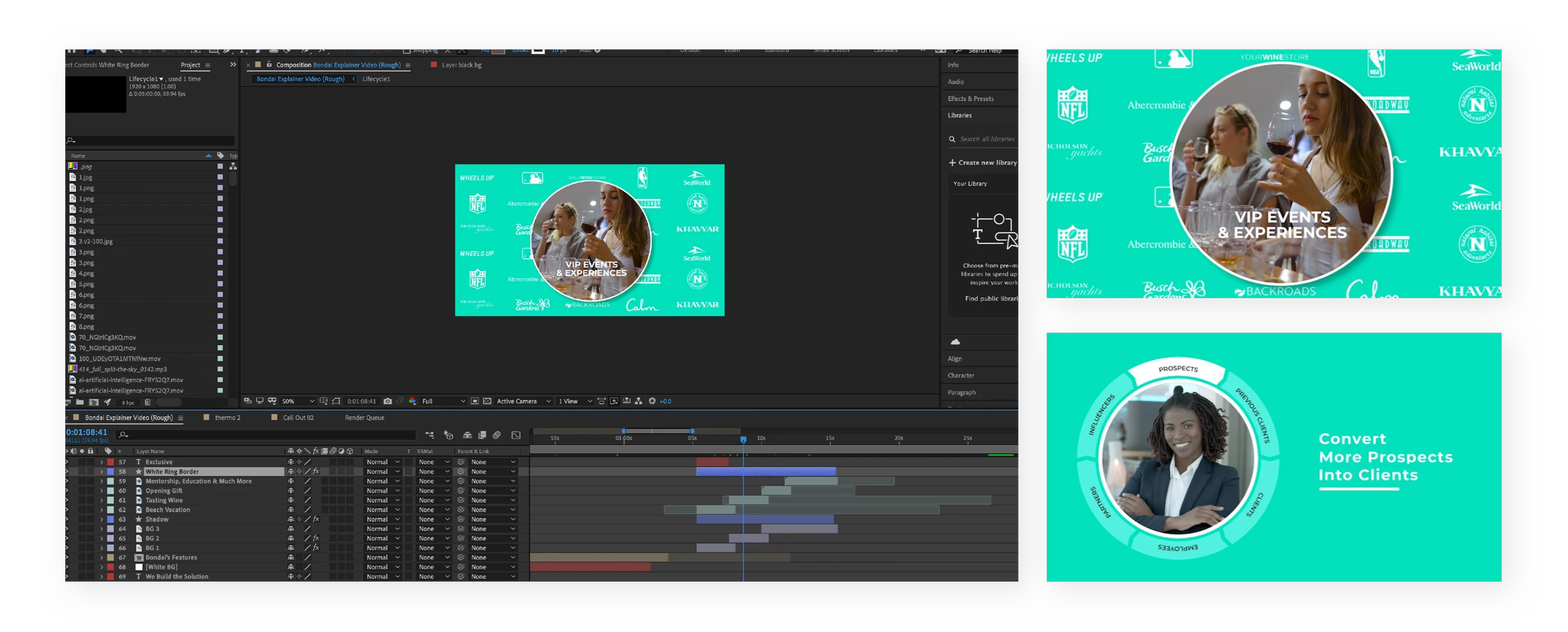The height and width of the screenshot is (632, 1568).
Task: Toggle shy switch on Exclusive layer
Action: click(x=290, y=462)
